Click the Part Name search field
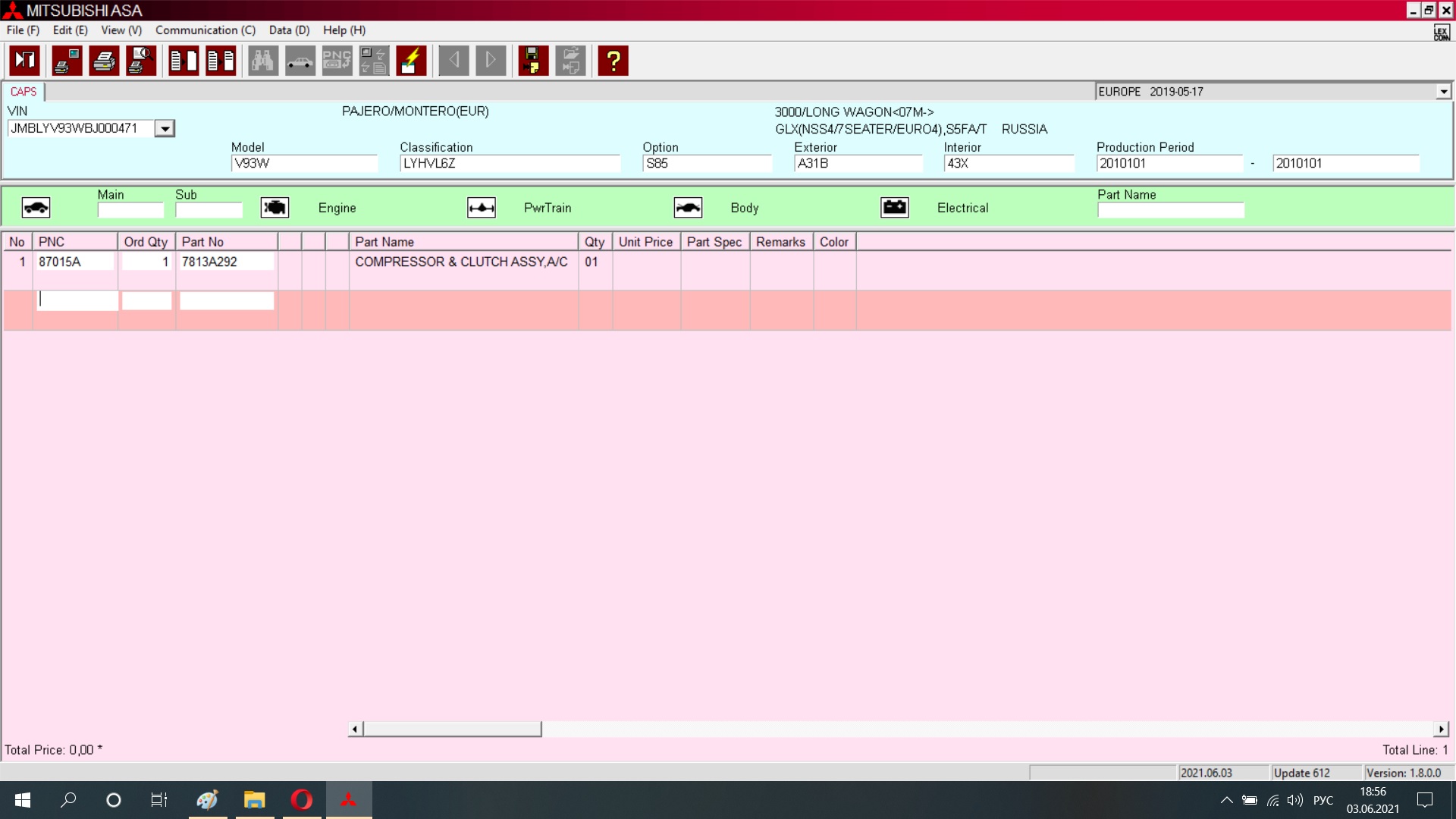1456x819 pixels. coord(1170,211)
